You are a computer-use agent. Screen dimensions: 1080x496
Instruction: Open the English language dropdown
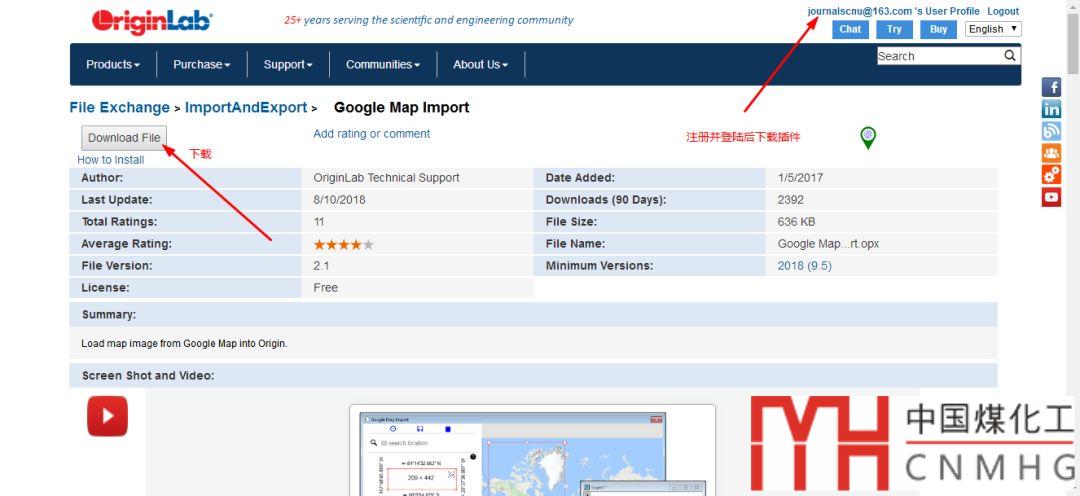click(x=992, y=29)
